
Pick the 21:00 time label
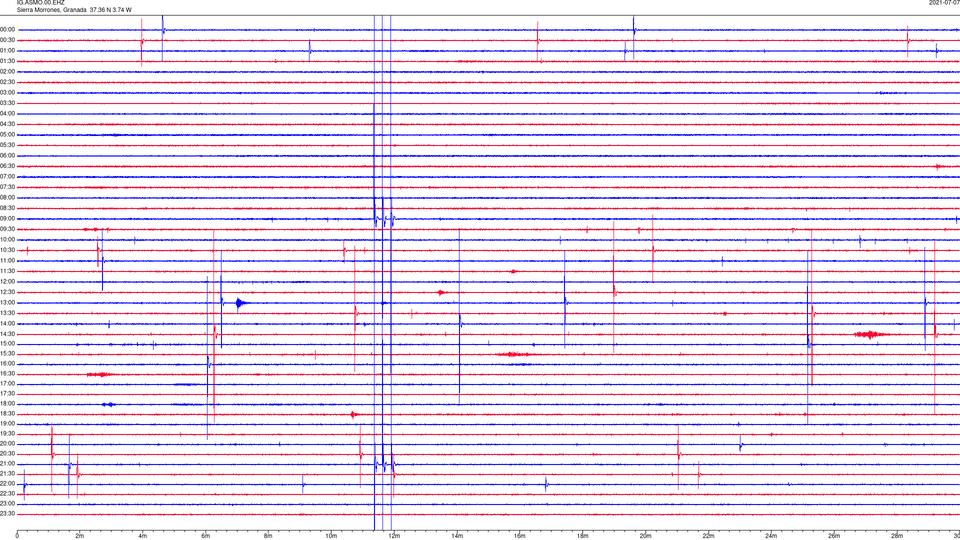coord(8,464)
